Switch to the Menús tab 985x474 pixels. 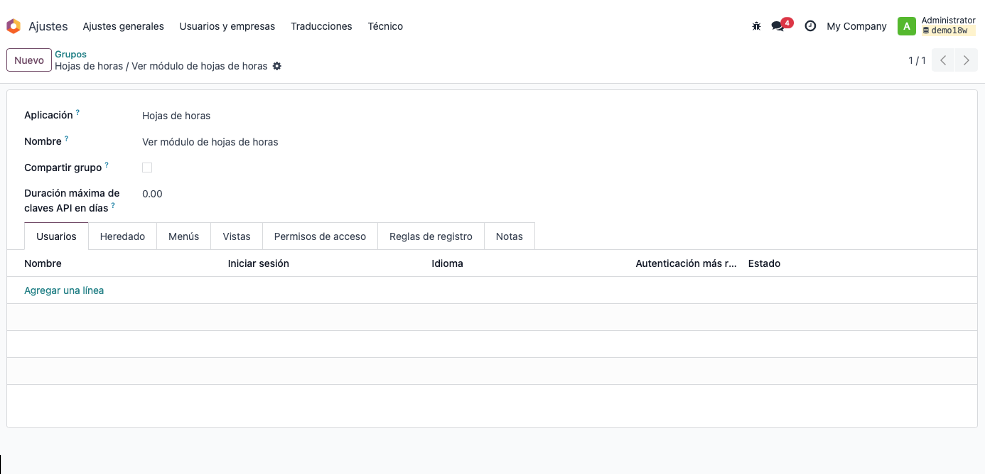click(x=183, y=237)
